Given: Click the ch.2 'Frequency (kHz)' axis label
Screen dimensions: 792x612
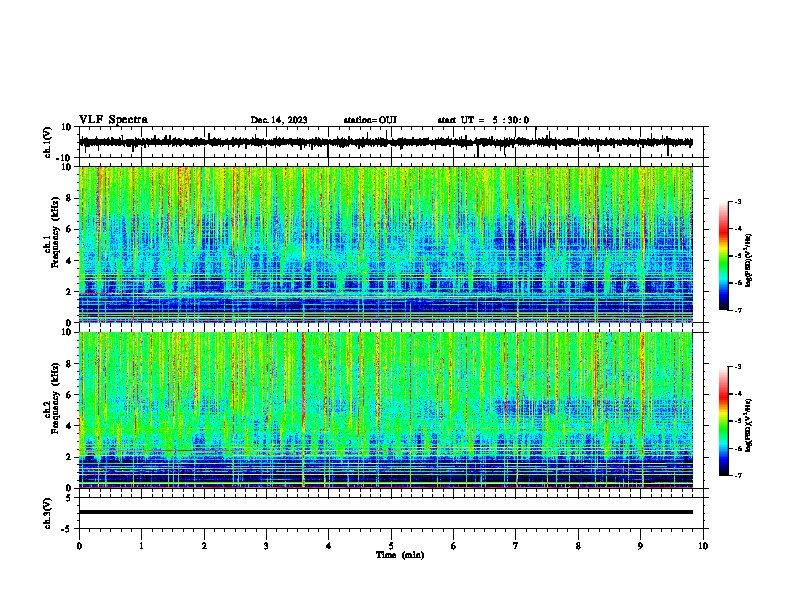Looking at the screenshot, I should [x=55, y=398].
